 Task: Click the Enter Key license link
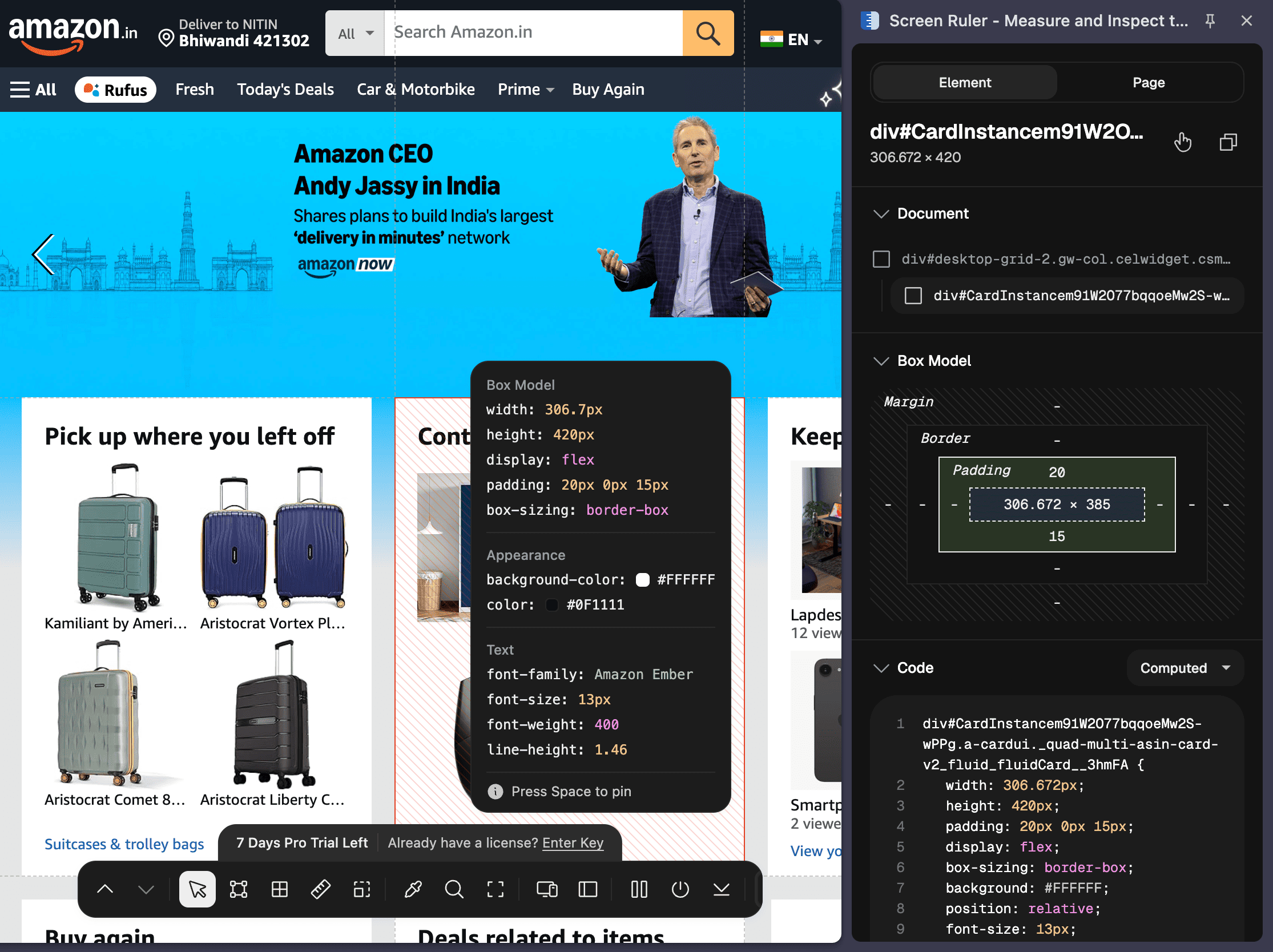[x=573, y=843]
